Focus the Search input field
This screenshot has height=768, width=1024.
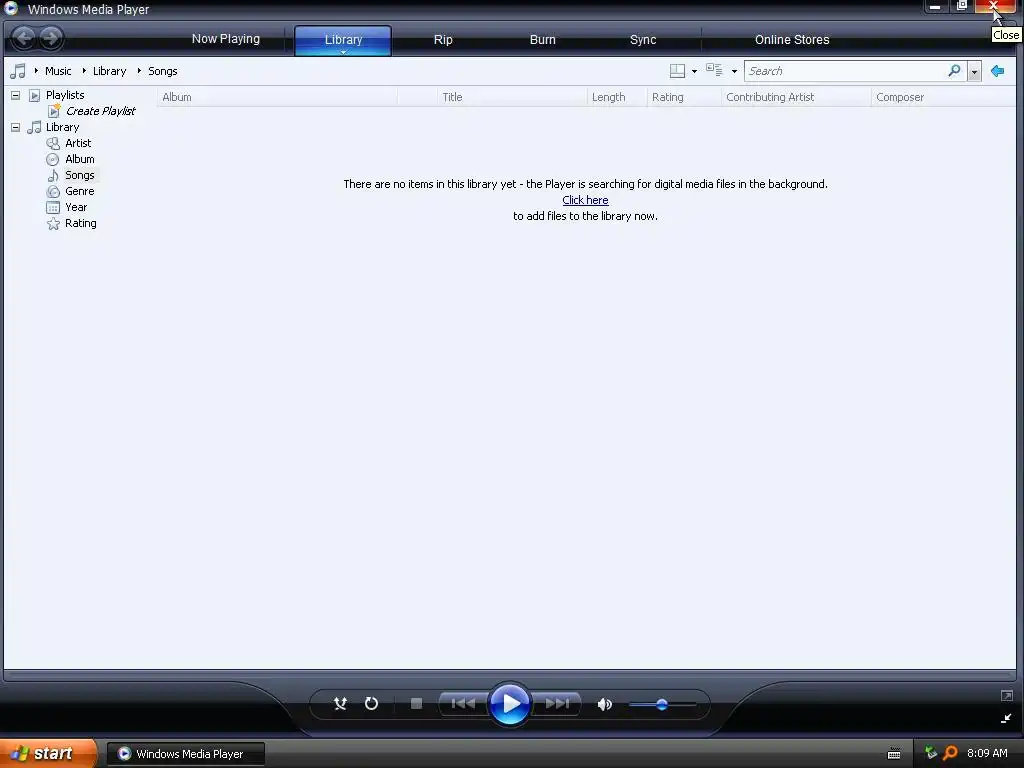click(x=846, y=71)
